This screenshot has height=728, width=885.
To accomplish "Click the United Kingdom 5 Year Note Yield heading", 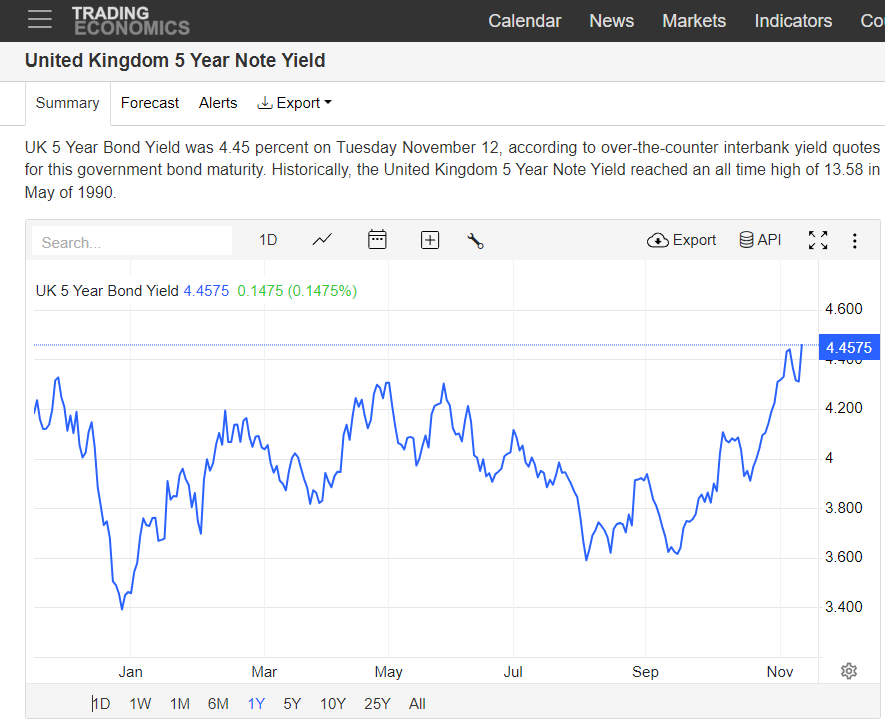I will (175, 60).
